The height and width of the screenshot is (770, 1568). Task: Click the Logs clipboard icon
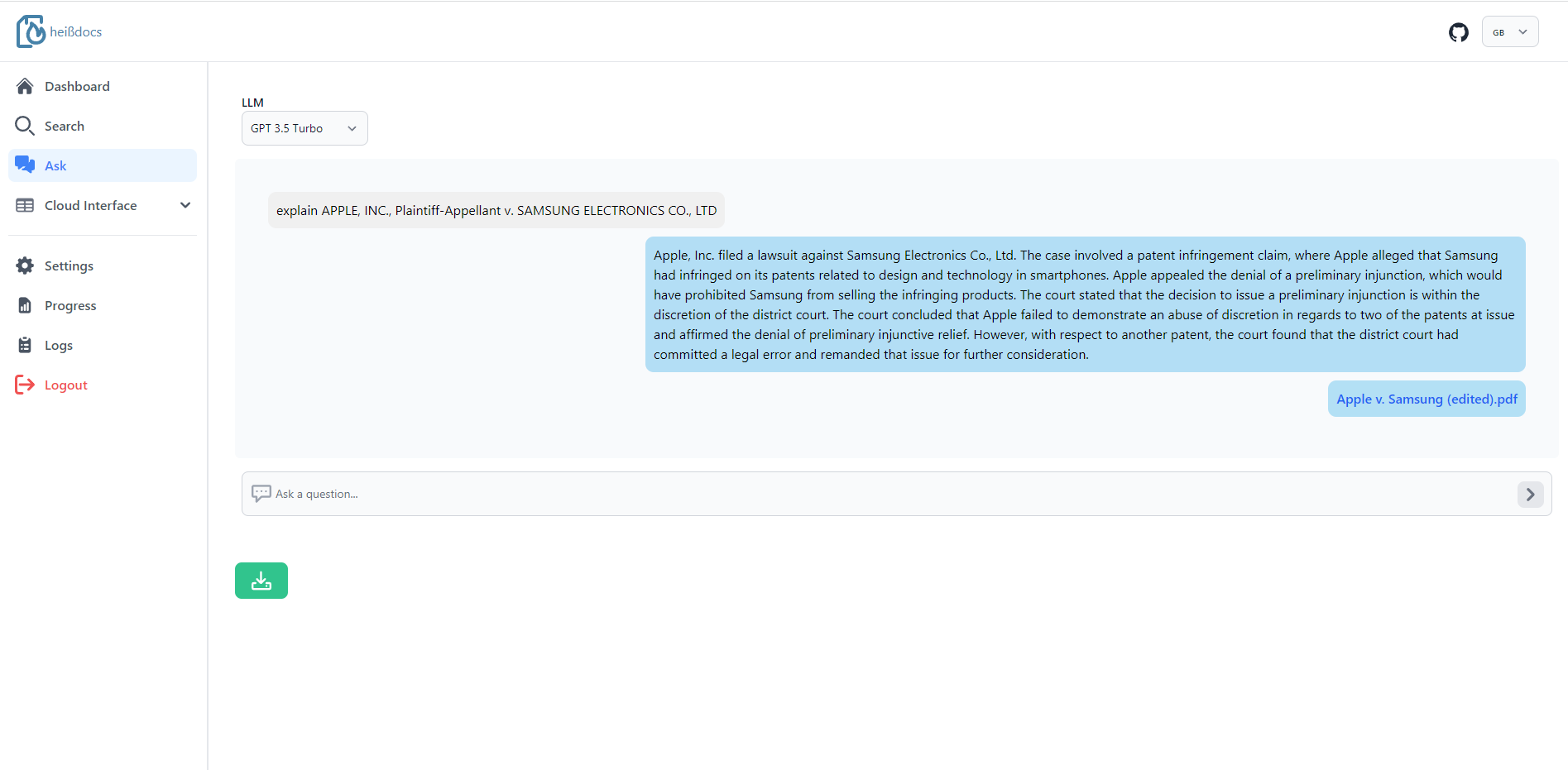tap(25, 345)
